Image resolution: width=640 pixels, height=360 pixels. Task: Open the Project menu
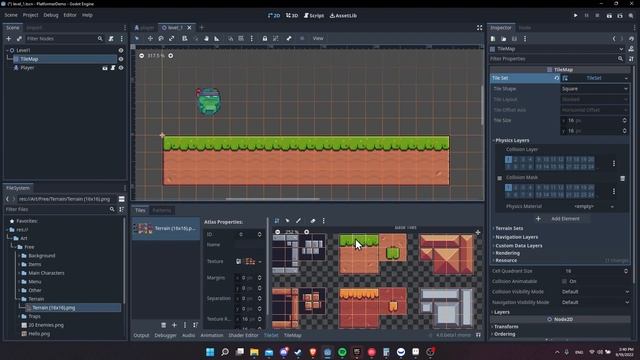30,15
